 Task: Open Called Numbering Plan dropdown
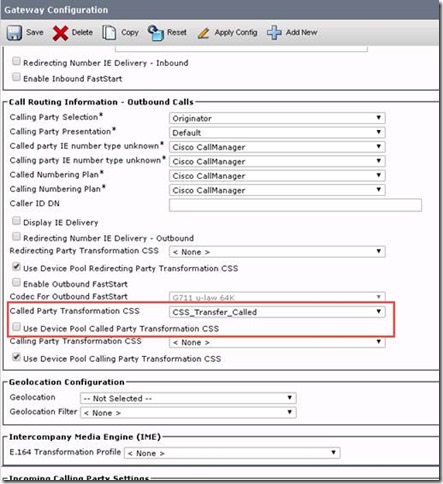pos(277,176)
